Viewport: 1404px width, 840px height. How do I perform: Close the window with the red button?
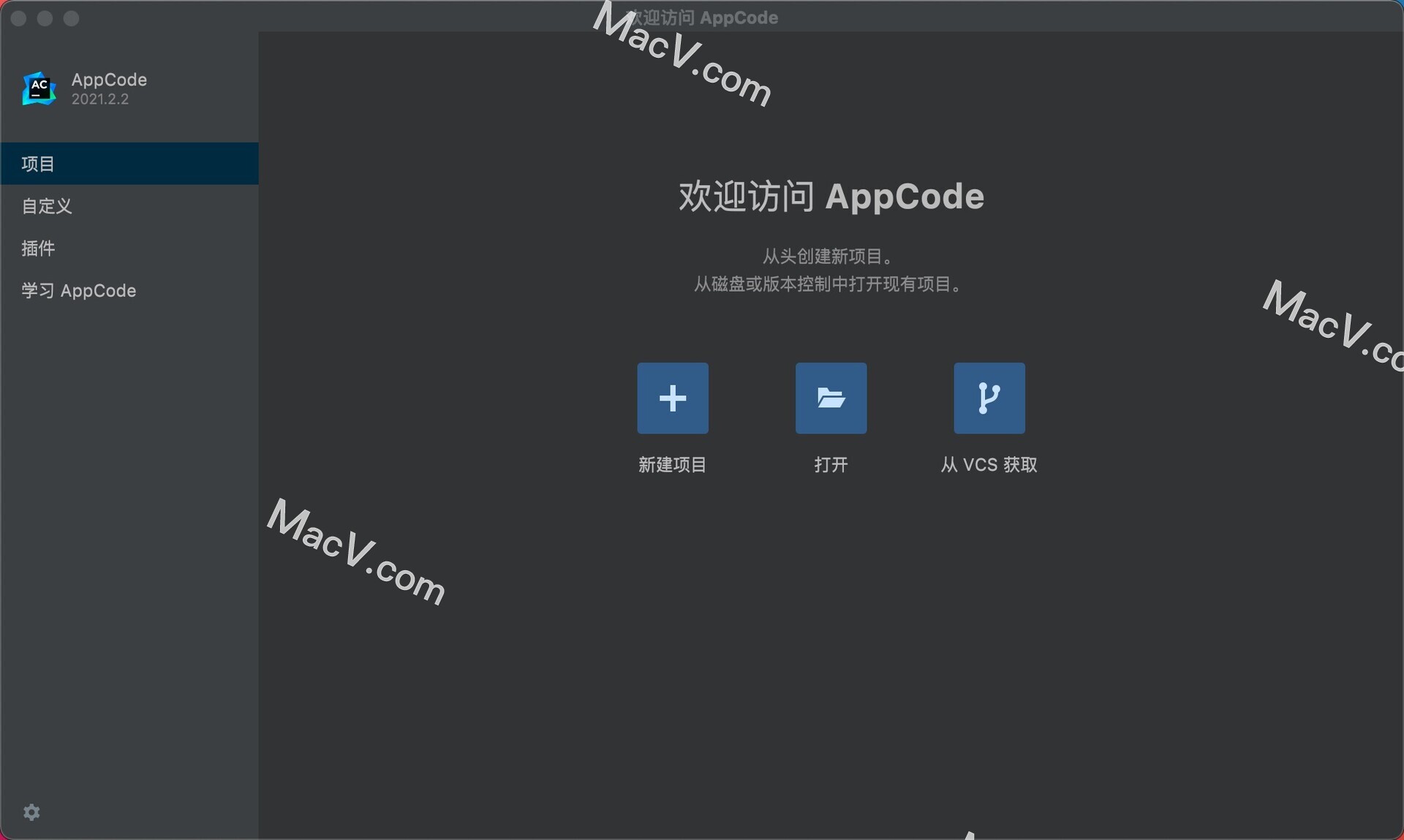pos(19,18)
